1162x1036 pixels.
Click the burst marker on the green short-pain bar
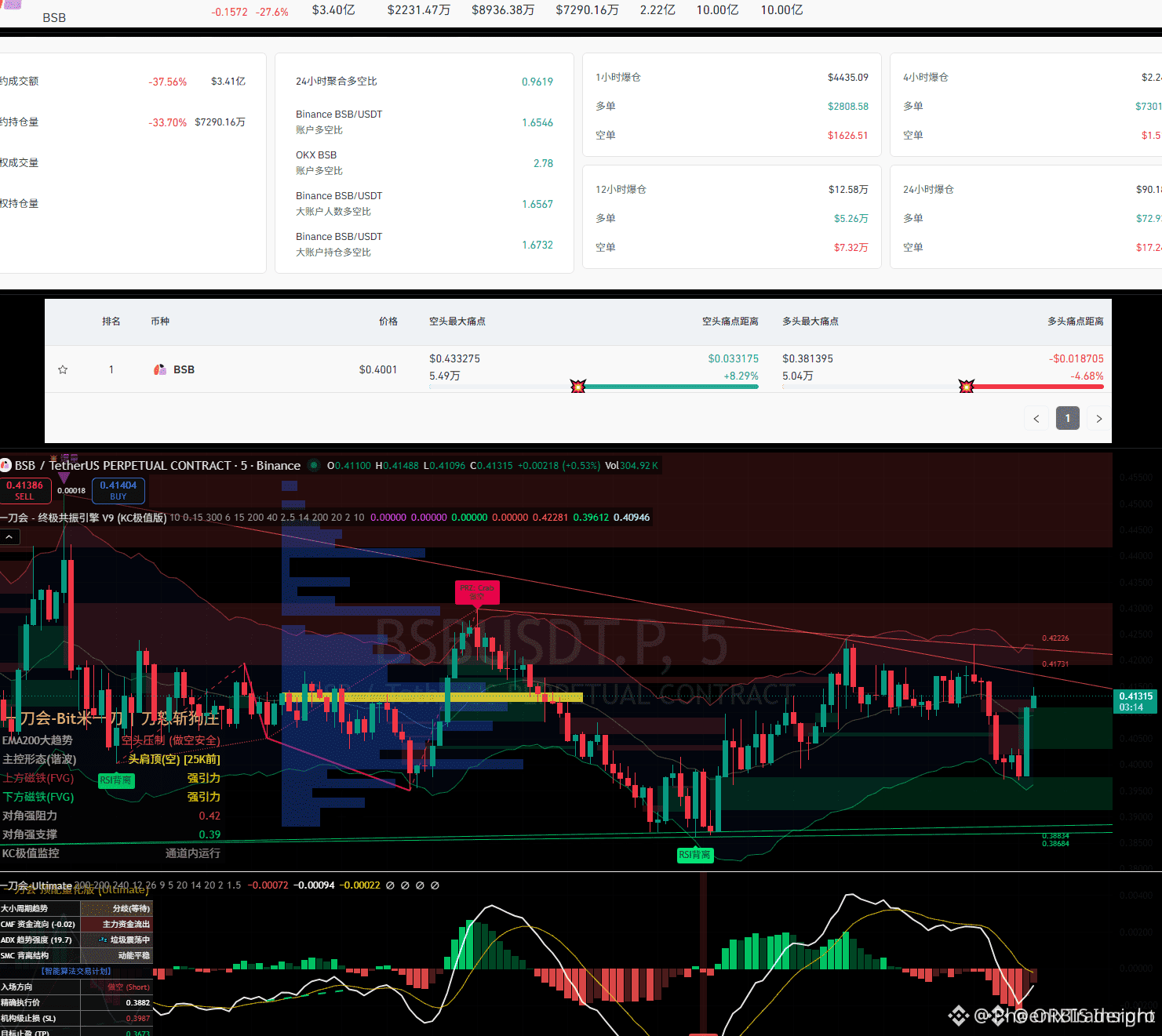pyautogui.click(x=578, y=387)
